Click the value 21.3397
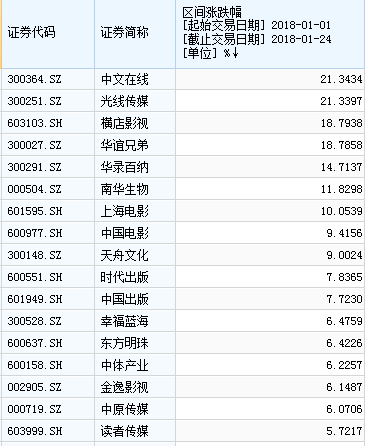Image resolution: width=365 pixels, height=446 pixels. pos(341,101)
